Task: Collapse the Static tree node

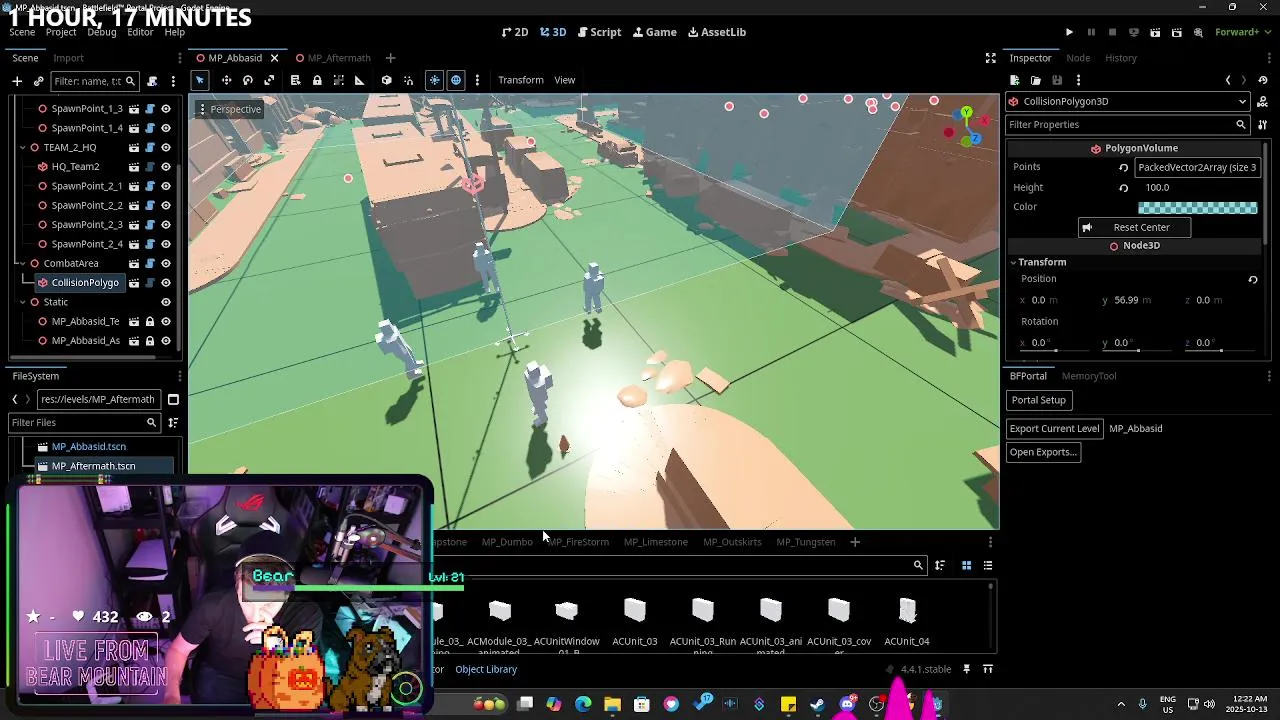Action: pos(22,302)
